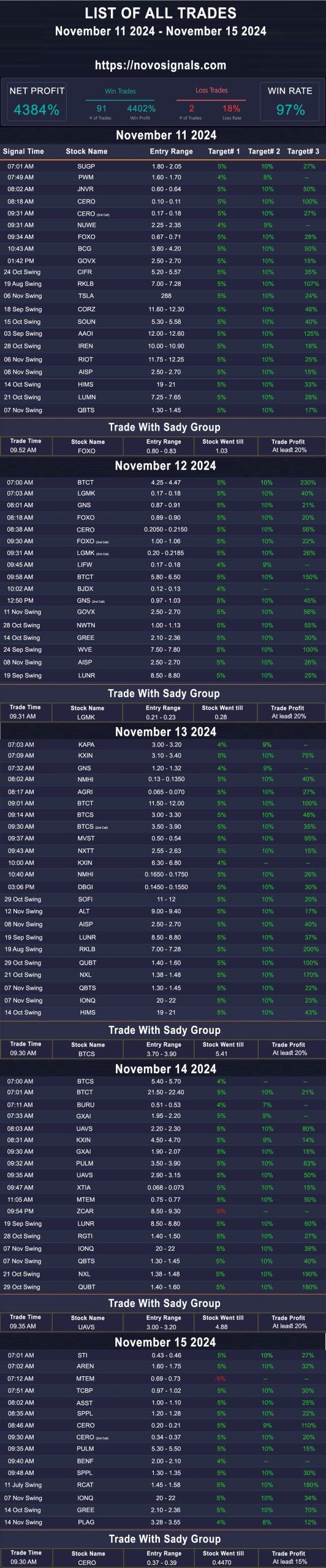326x1568 pixels.
Task: Select the November 11 2024 section heading
Action: tap(166, 135)
